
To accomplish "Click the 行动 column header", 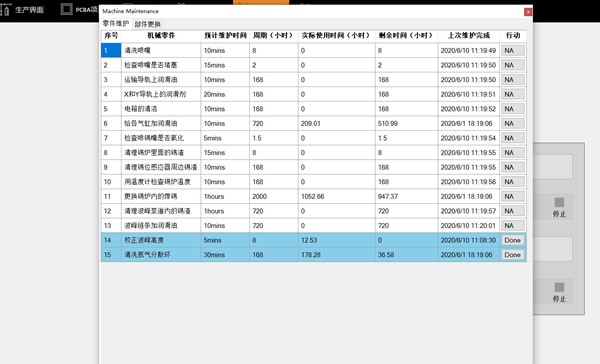I will pyautogui.click(x=513, y=36).
